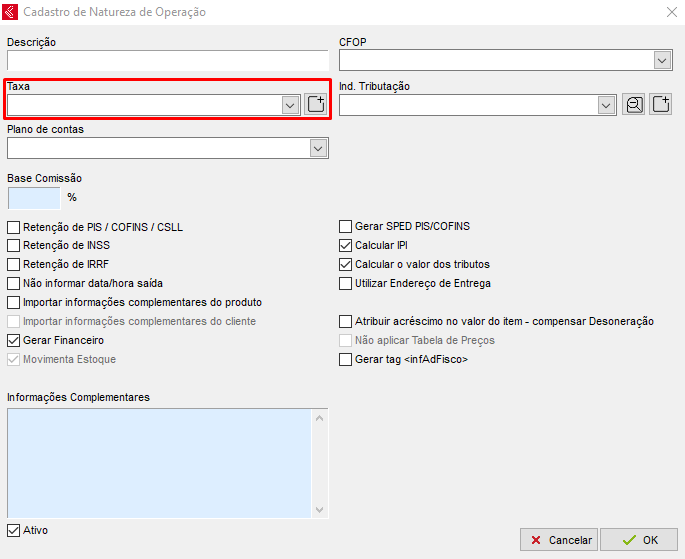Click the new-record icon beside Taxa

[315, 105]
